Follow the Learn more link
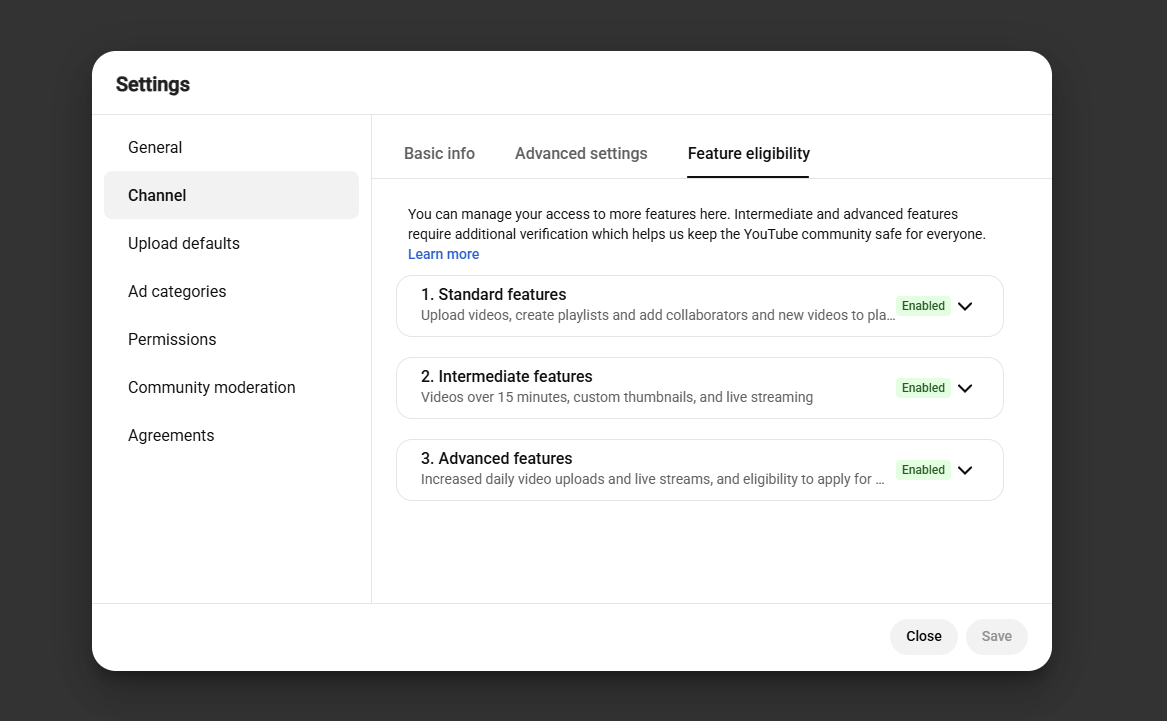The width and height of the screenshot is (1167, 721). pos(444,254)
